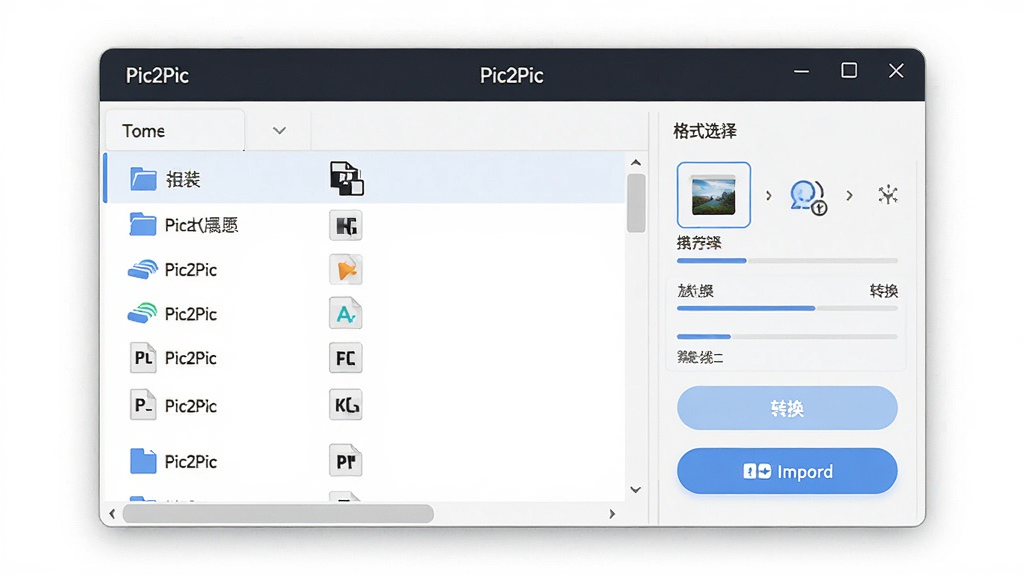The width and height of the screenshot is (1024, 576).
Task: Click the sparkle network icon
Action: pyautogui.click(x=888, y=195)
